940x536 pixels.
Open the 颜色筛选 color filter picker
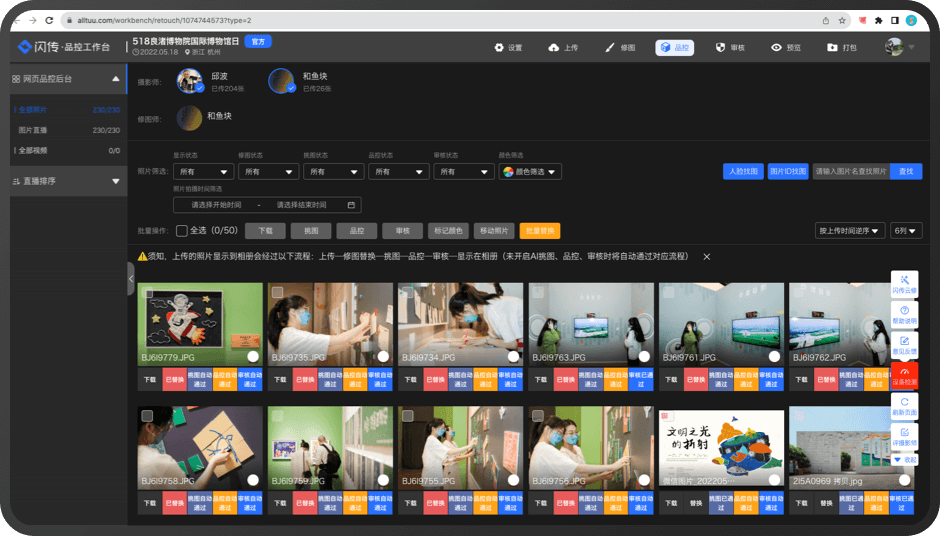pyautogui.click(x=530, y=172)
